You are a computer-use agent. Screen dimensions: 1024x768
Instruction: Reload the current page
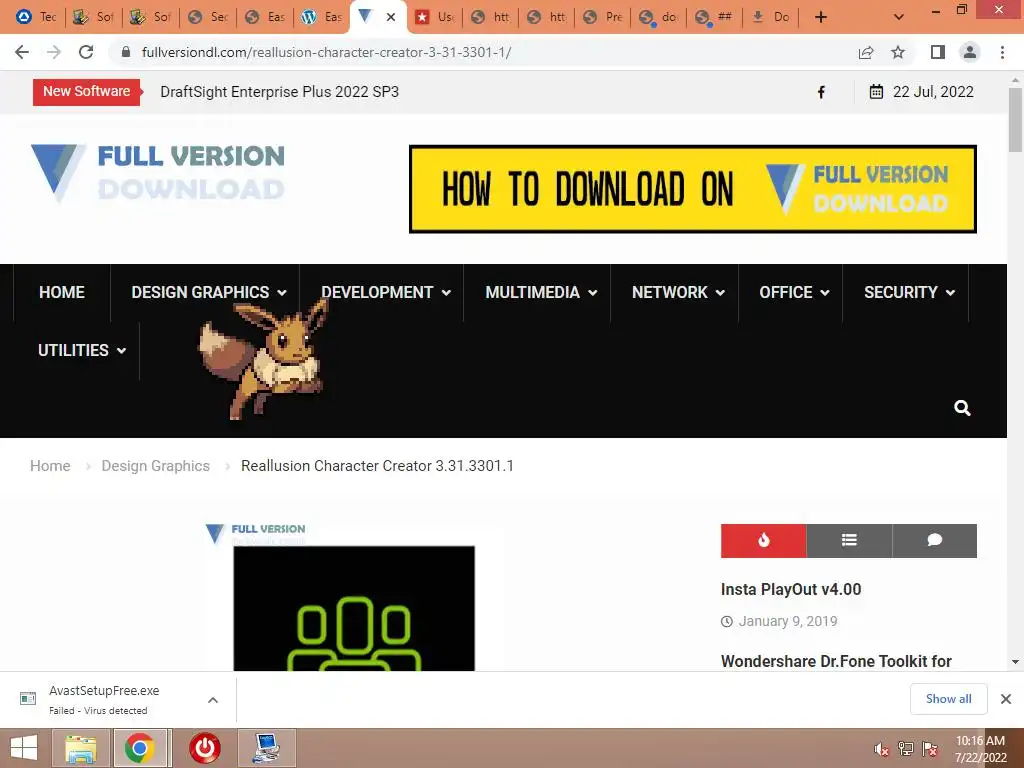pyautogui.click(x=86, y=52)
